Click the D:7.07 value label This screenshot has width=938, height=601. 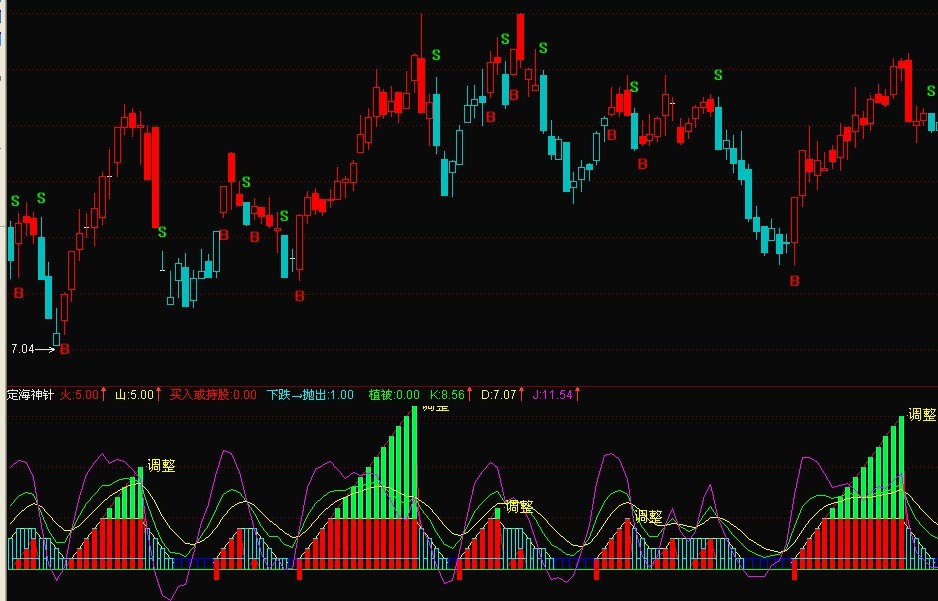point(498,395)
